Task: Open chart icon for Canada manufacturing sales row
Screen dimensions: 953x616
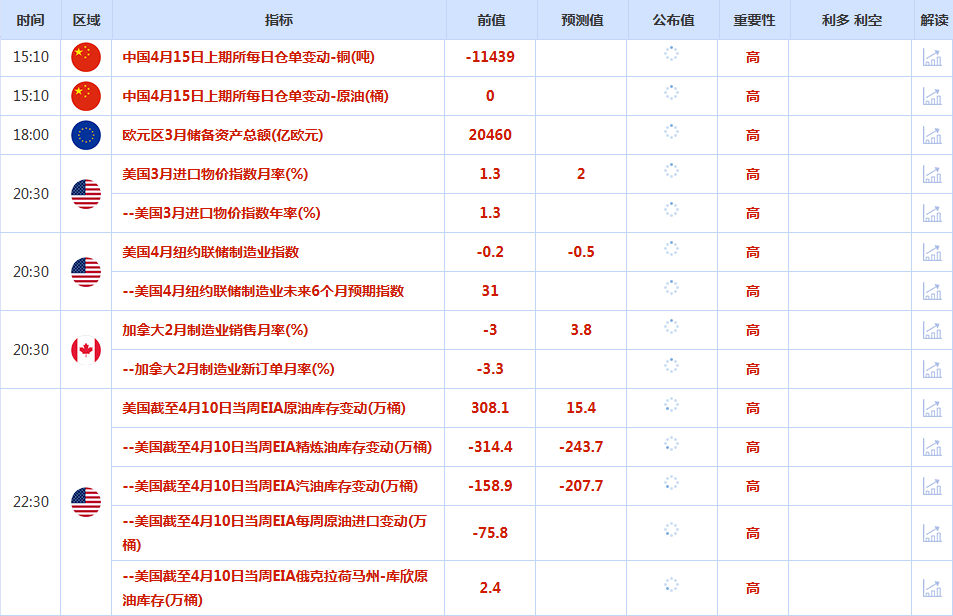Action: [932, 331]
